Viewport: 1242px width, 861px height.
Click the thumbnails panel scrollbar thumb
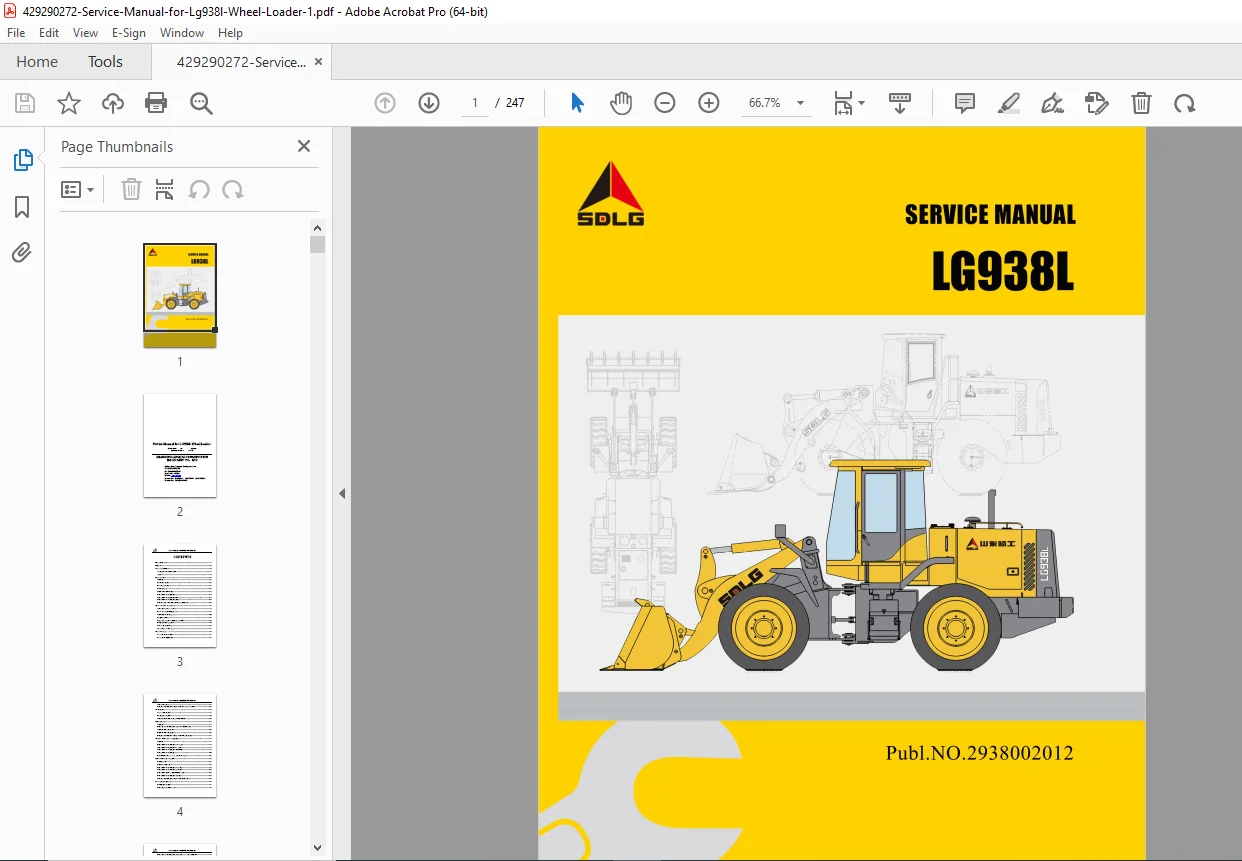(317, 244)
